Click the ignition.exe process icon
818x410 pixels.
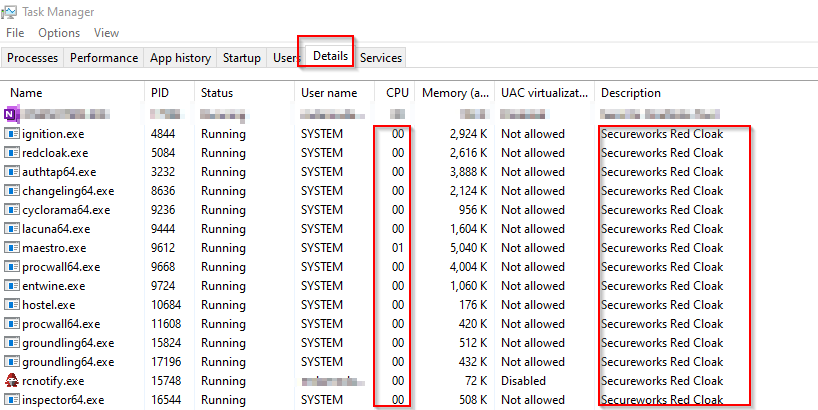coord(11,134)
